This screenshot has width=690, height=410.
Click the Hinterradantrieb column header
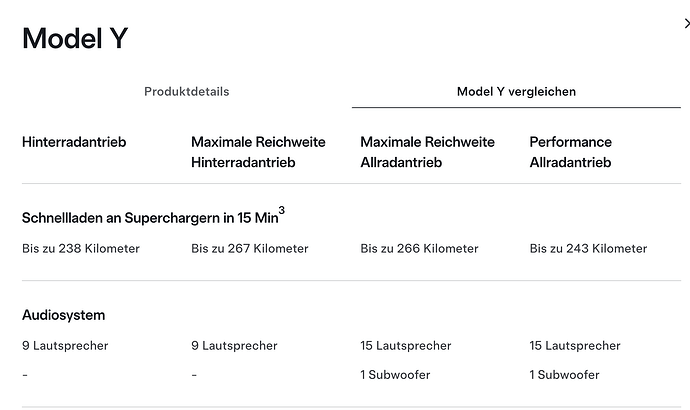(x=74, y=142)
